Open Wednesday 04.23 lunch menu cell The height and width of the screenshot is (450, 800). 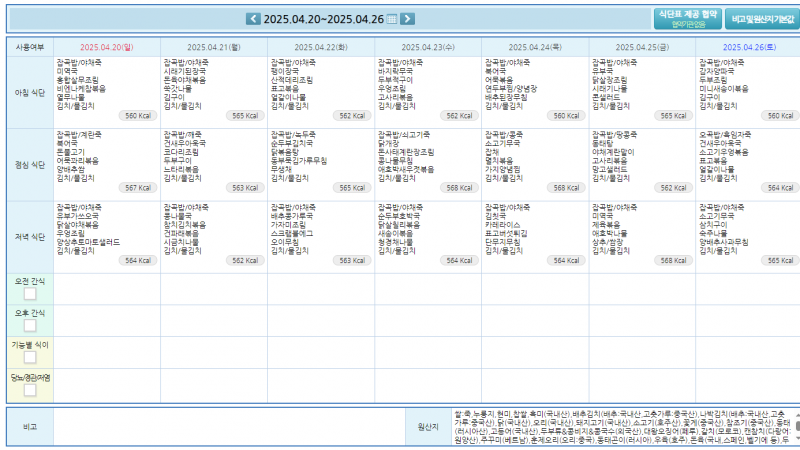(x=428, y=162)
